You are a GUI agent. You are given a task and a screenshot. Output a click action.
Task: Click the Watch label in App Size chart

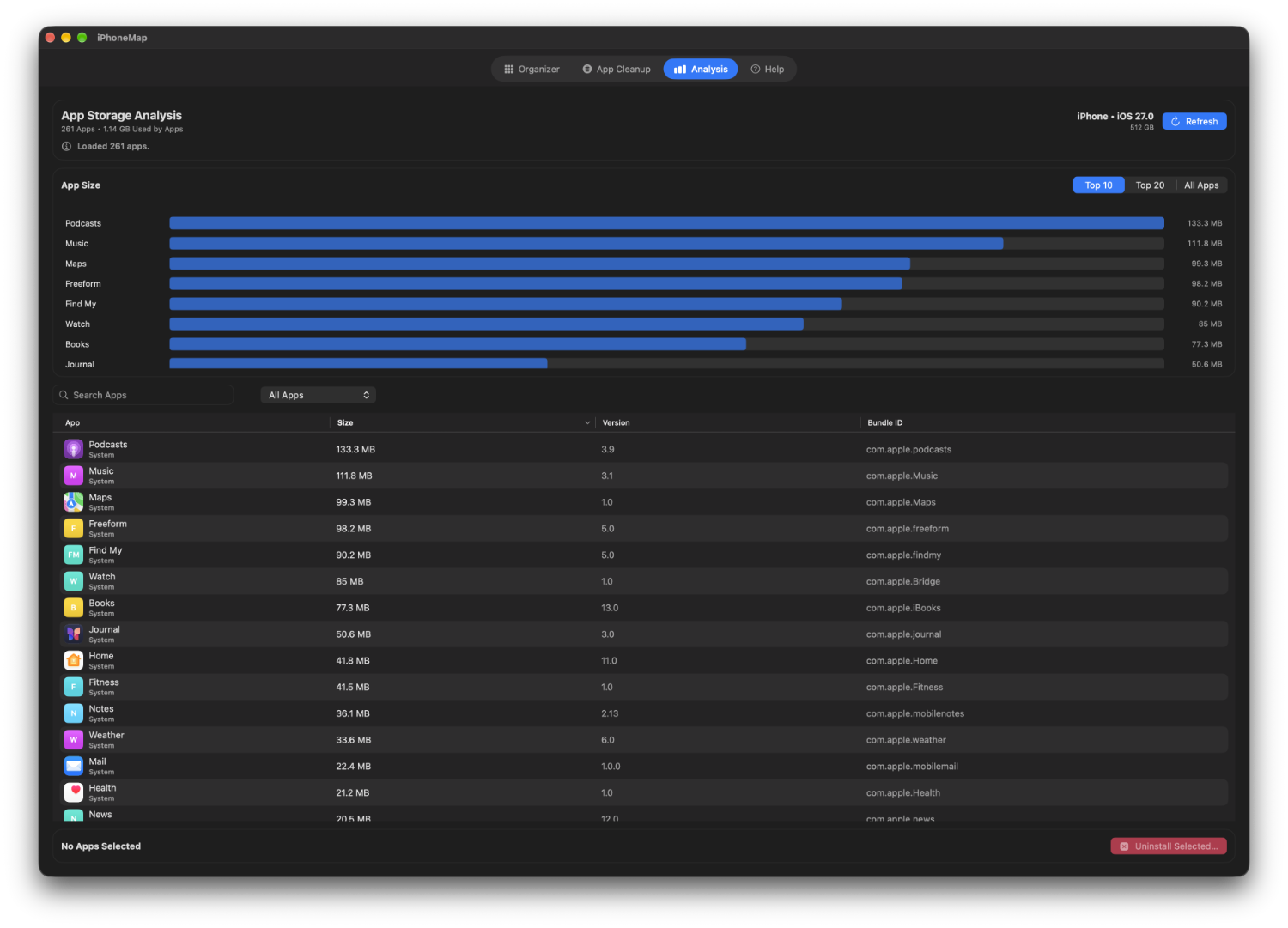click(x=77, y=324)
